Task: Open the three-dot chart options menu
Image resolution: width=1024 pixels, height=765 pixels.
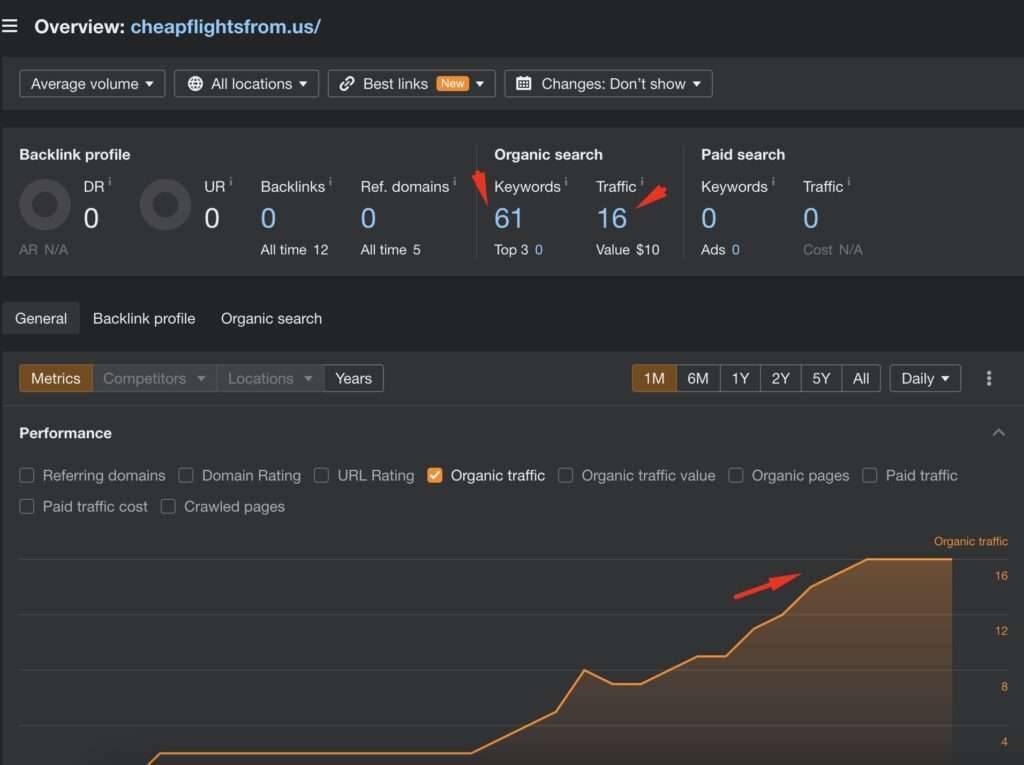Action: click(x=989, y=378)
